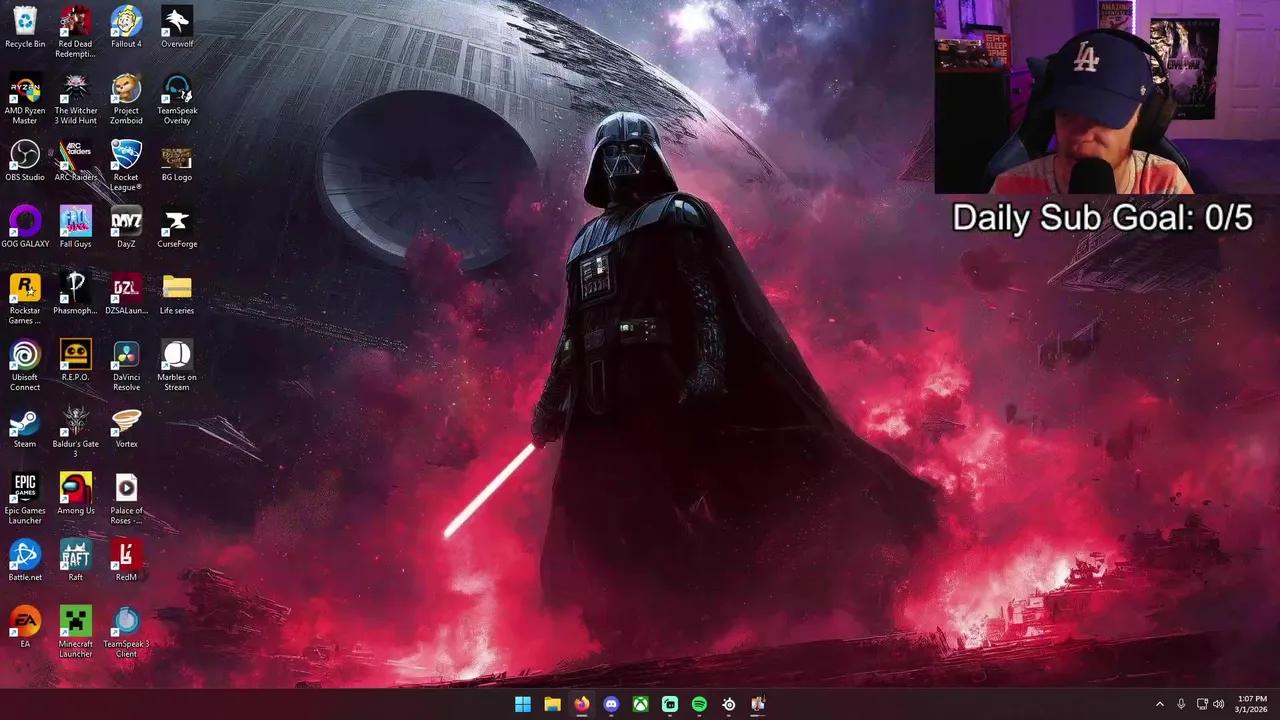The image size is (1280, 720).
Task: Select the Fall Guys desktop icon
Action: pos(76,228)
